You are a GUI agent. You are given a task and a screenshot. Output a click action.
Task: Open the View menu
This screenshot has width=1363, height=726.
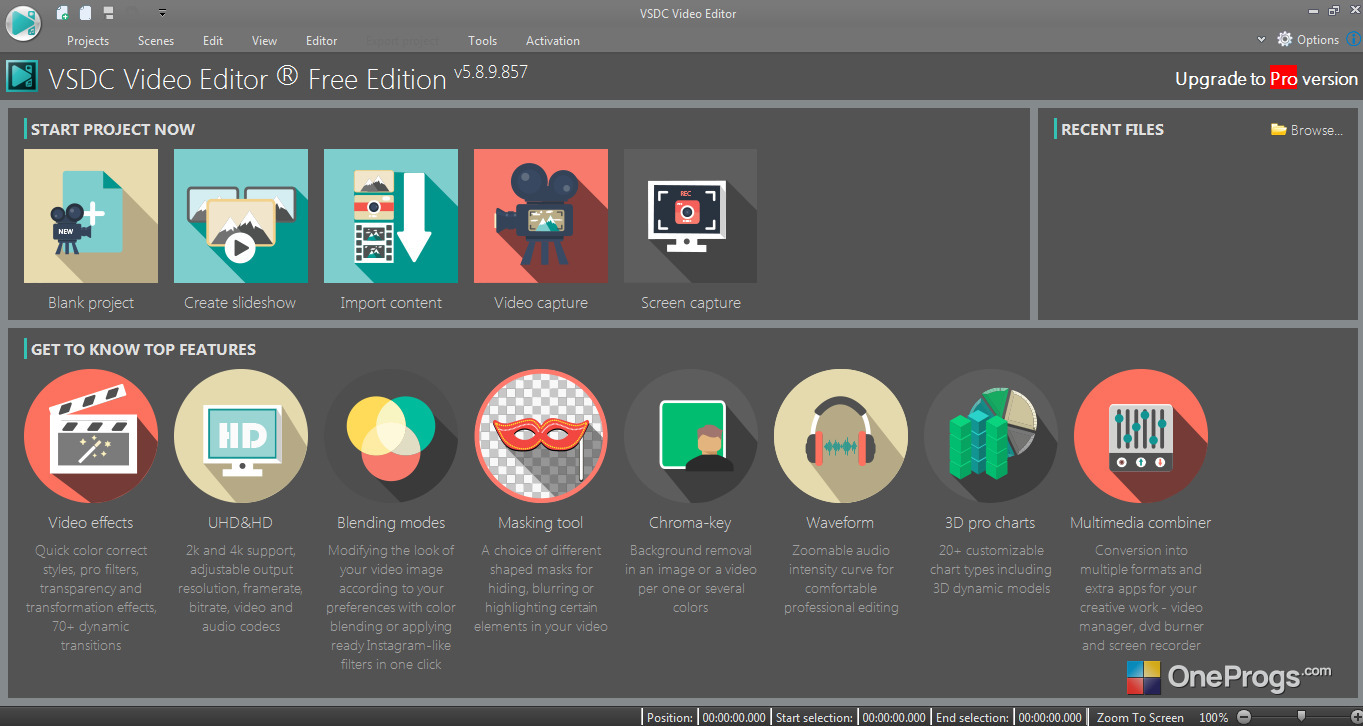point(265,41)
